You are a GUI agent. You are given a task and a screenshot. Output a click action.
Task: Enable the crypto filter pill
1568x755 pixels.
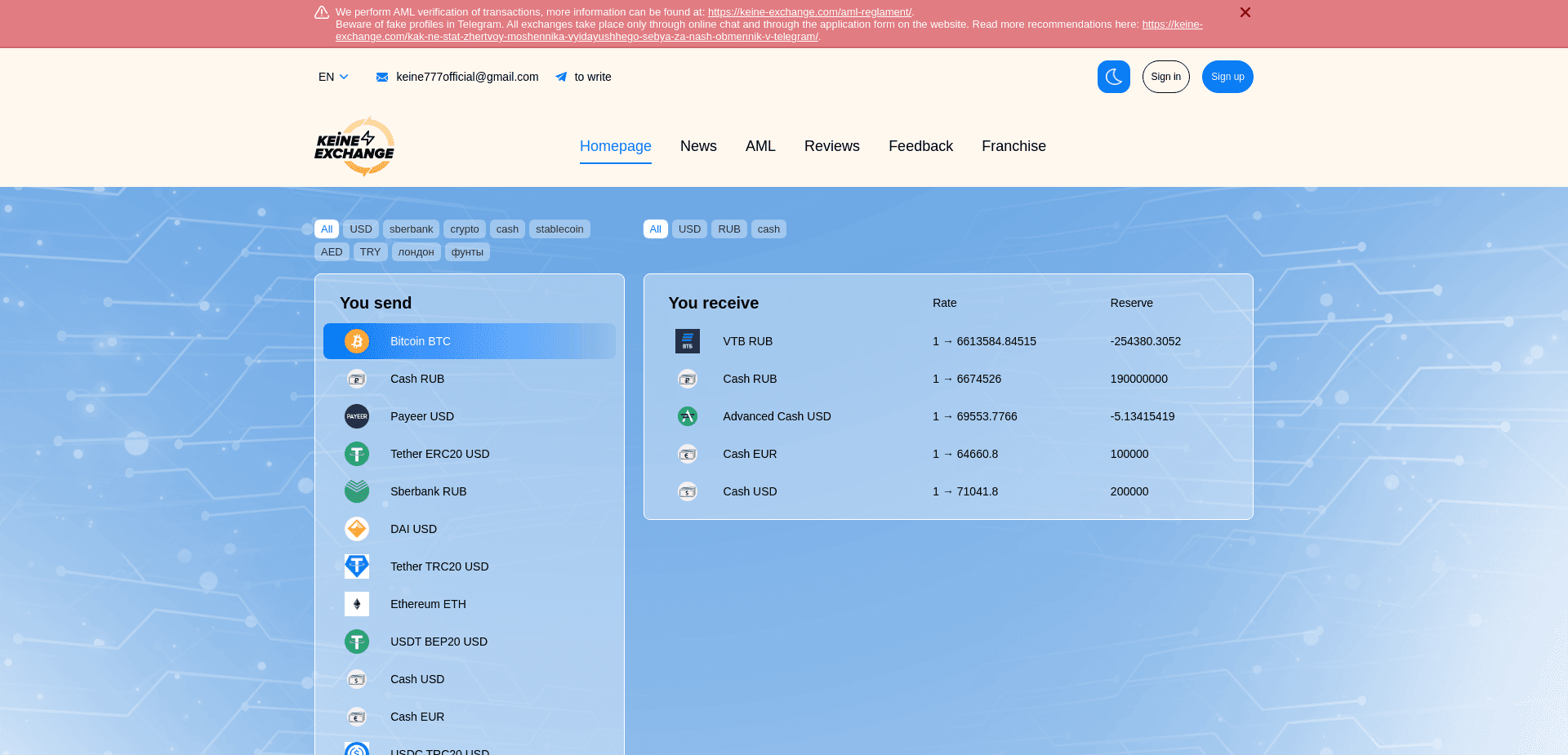pyautogui.click(x=465, y=229)
